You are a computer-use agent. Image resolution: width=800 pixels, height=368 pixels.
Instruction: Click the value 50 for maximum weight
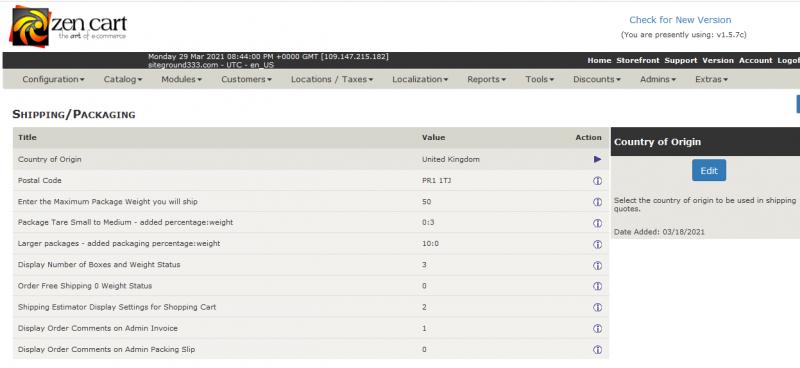(x=427, y=202)
